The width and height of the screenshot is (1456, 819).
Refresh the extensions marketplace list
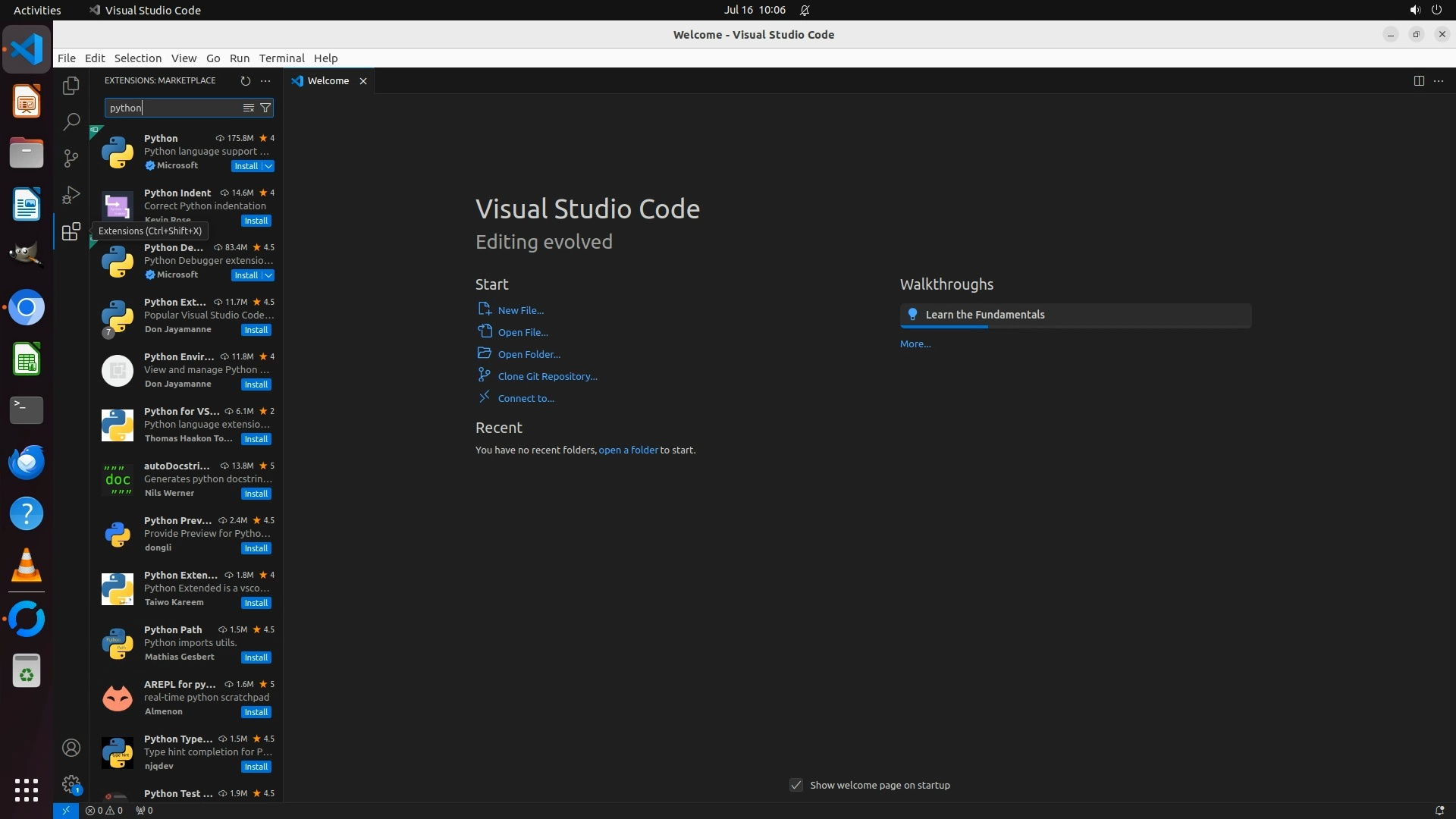245,80
